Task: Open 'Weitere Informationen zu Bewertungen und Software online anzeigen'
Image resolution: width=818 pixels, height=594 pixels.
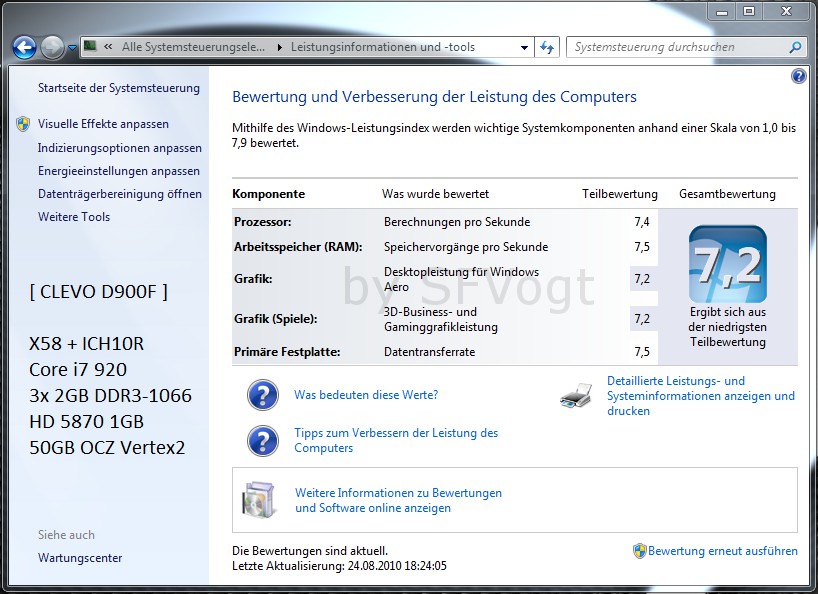Action: tap(398, 500)
